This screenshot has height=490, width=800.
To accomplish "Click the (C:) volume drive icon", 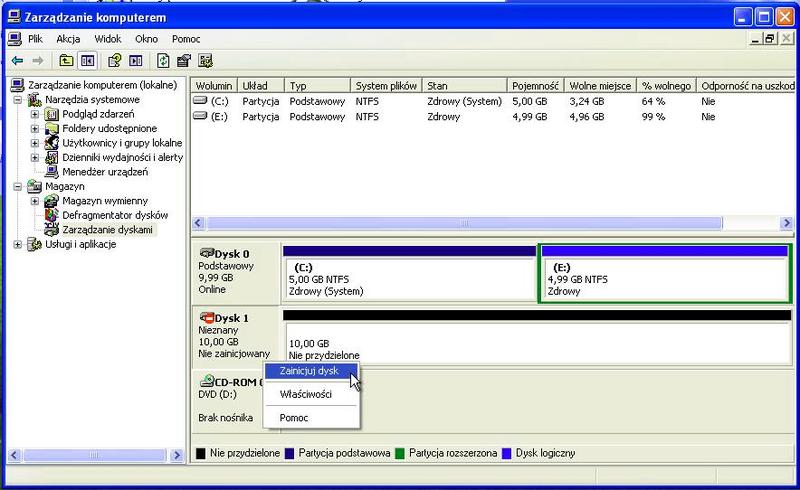I will click(201, 101).
